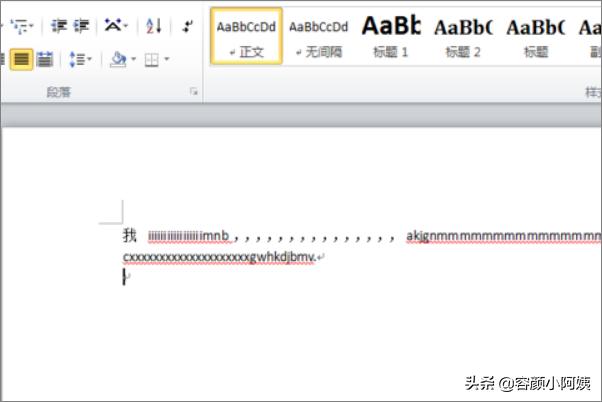Apply the 正文 style
This screenshot has height=402, width=602.
click(246, 36)
